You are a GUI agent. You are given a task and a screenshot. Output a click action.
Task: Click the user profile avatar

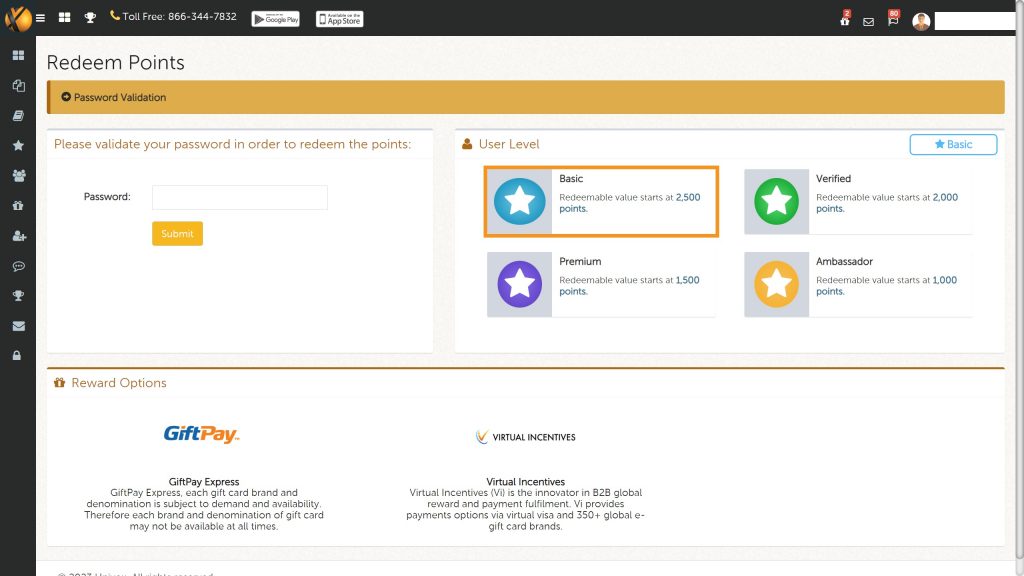point(921,22)
